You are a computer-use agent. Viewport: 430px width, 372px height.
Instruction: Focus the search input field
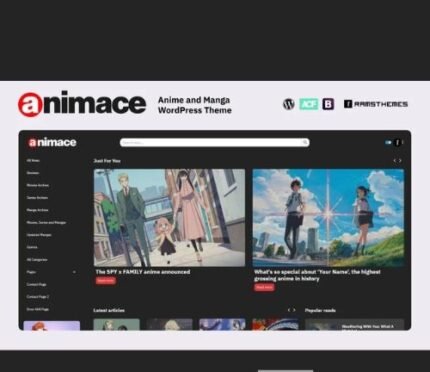pyautogui.click(x=215, y=142)
